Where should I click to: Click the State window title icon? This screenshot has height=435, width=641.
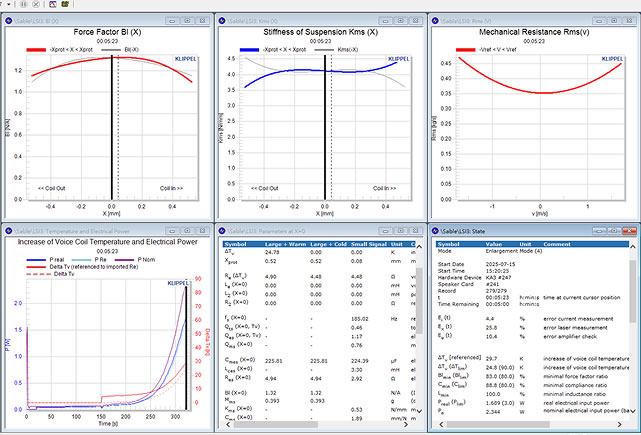tap(436, 229)
